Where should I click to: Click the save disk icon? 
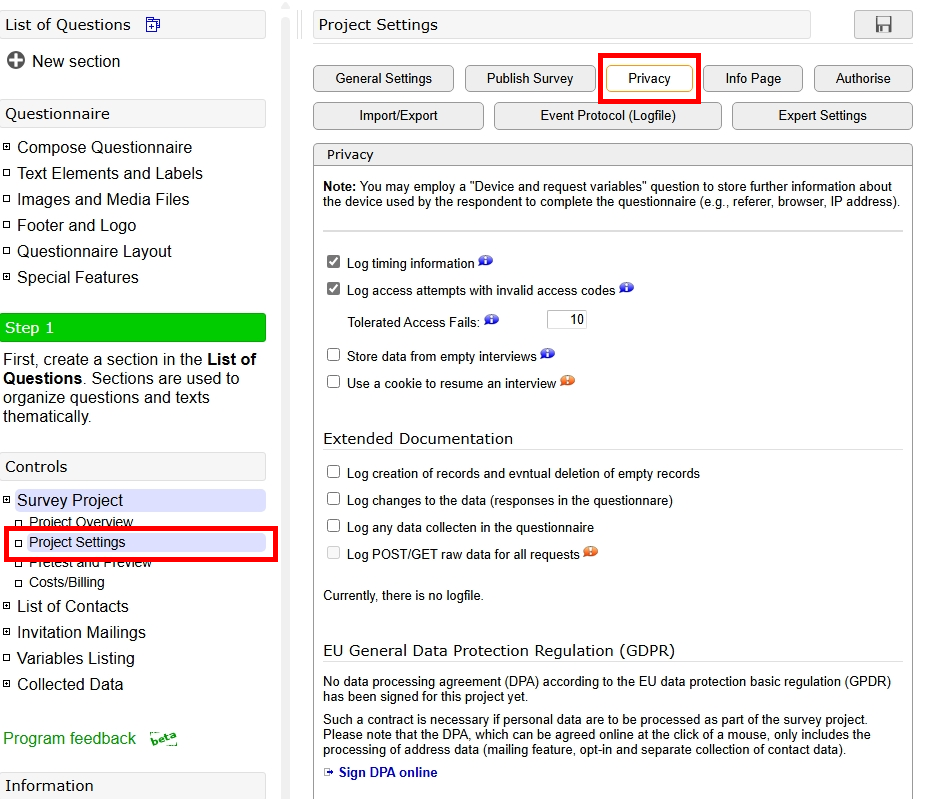pyautogui.click(x=883, y=25)
